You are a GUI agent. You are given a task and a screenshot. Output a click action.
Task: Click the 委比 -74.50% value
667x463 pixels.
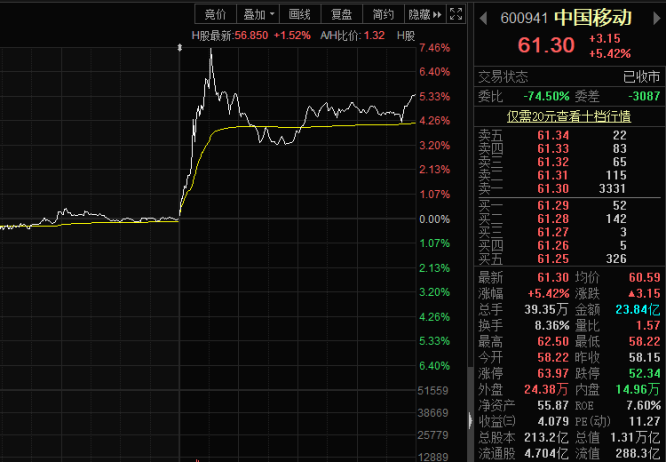546,96
